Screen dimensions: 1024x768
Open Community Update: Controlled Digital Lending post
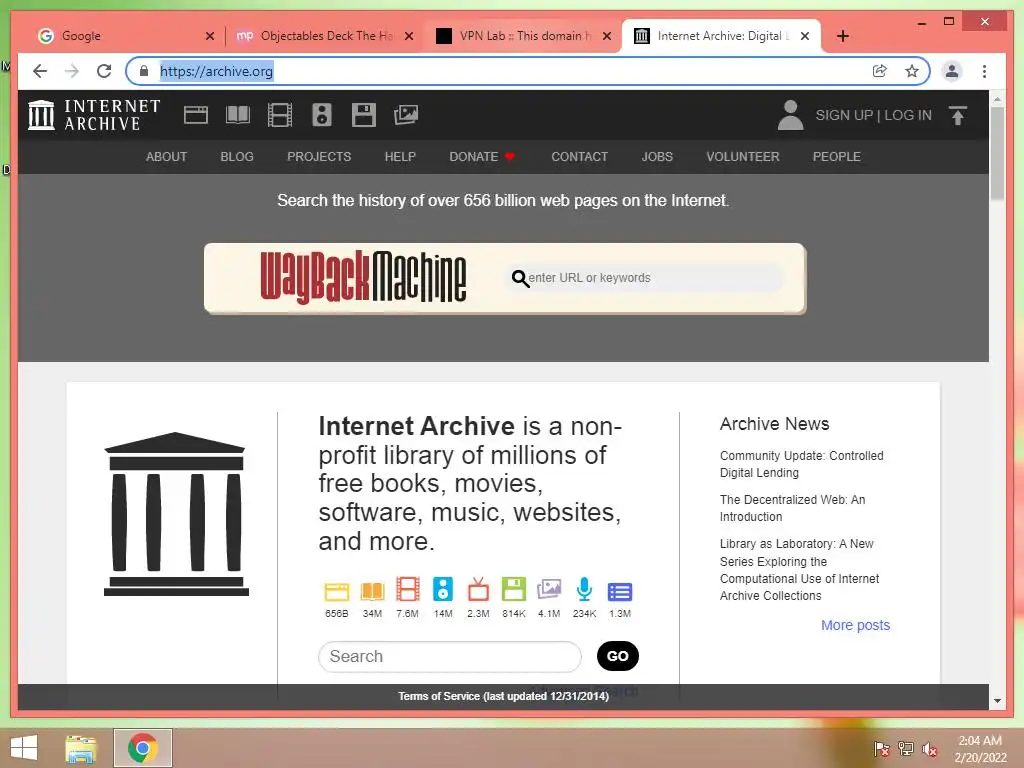(x=801, y=464)
